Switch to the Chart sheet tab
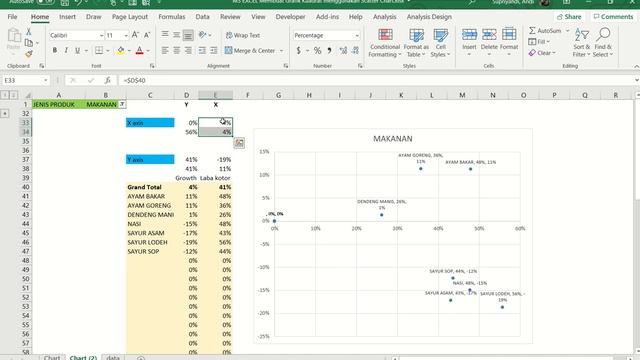The width and height of the screenshot is (640, 360). [x=52, y=357]
